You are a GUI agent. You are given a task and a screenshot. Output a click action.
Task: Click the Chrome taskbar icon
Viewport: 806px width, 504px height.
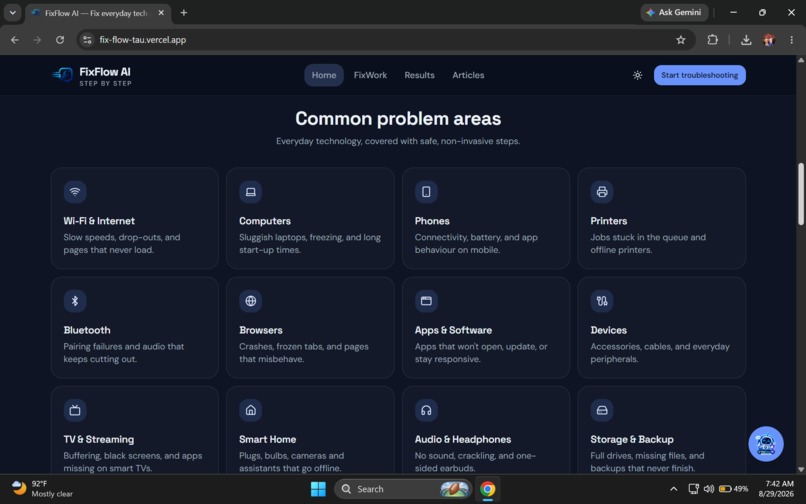(488, 489)
